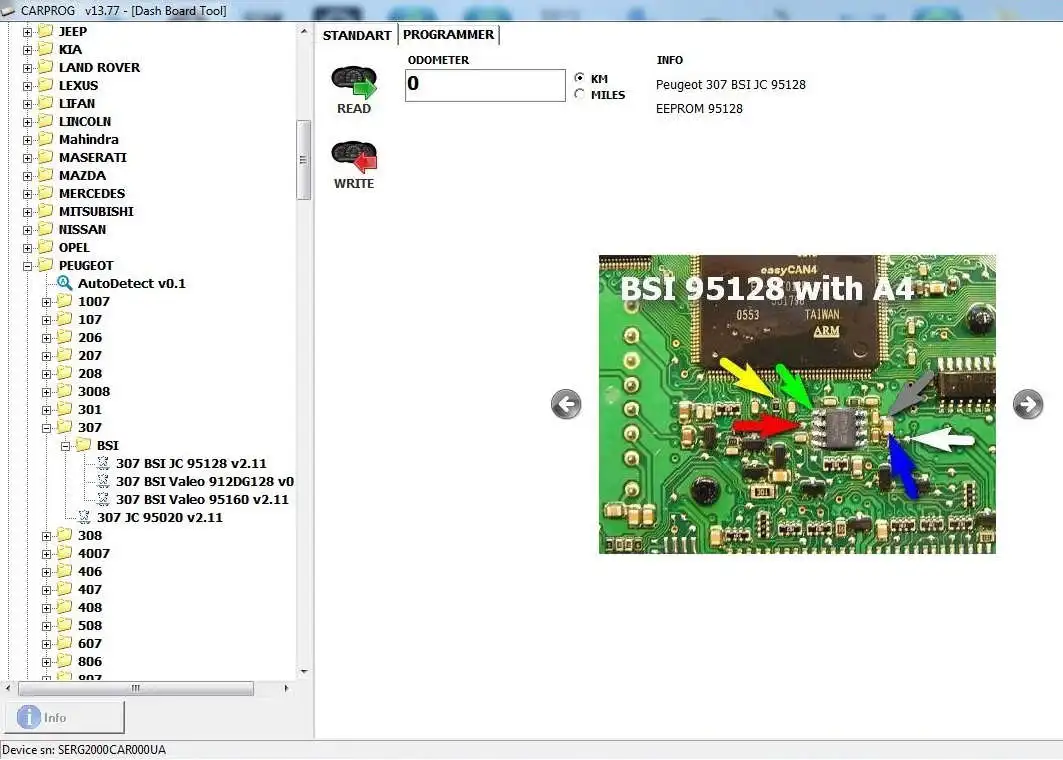Go to next picture with right arrow
The height and width of the screenshot is (760, 1063).
[x=1028, y=405]
